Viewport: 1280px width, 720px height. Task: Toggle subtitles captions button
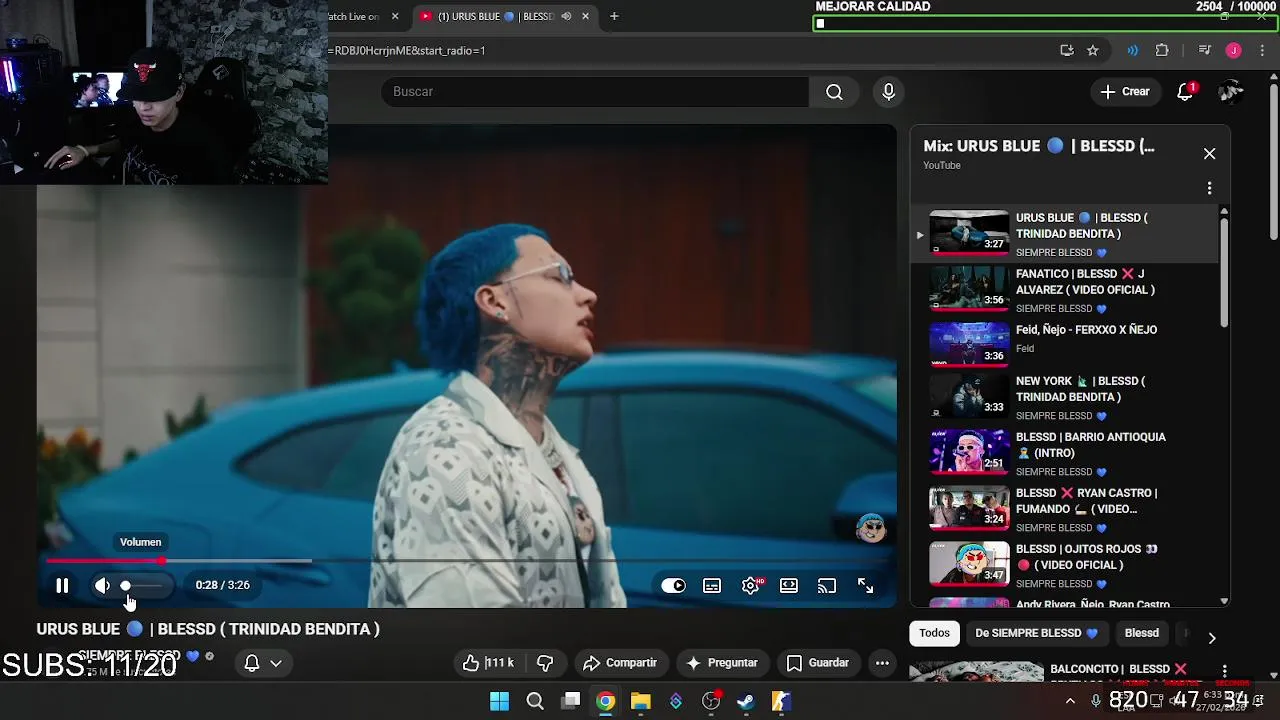pyautogui.click(x=712, y=586)
